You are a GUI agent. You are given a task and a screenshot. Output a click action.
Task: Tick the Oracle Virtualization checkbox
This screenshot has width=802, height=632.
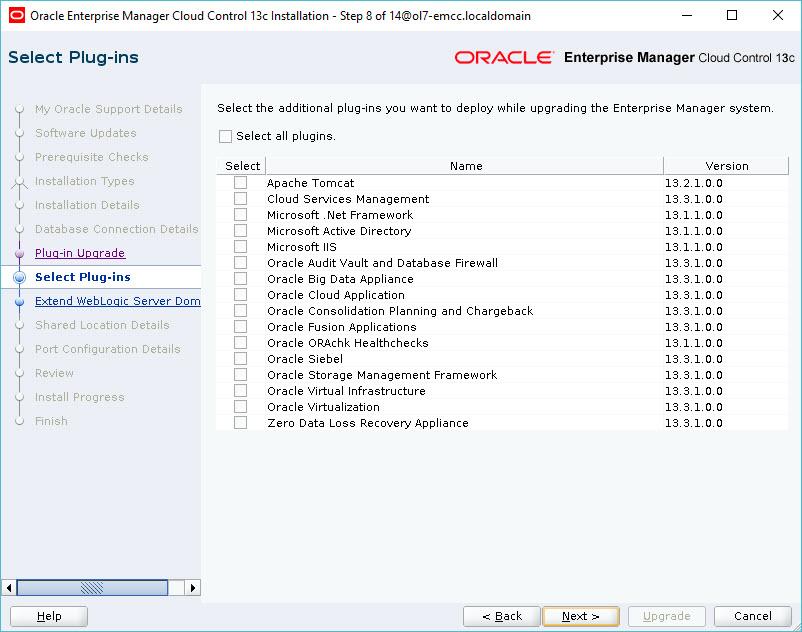pos(240,407)
